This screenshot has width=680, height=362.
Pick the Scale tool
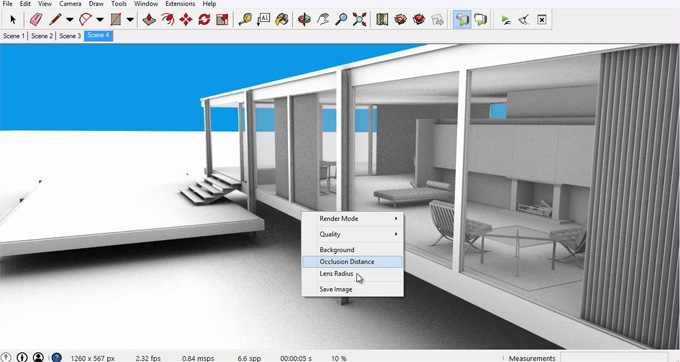(222, 20)
